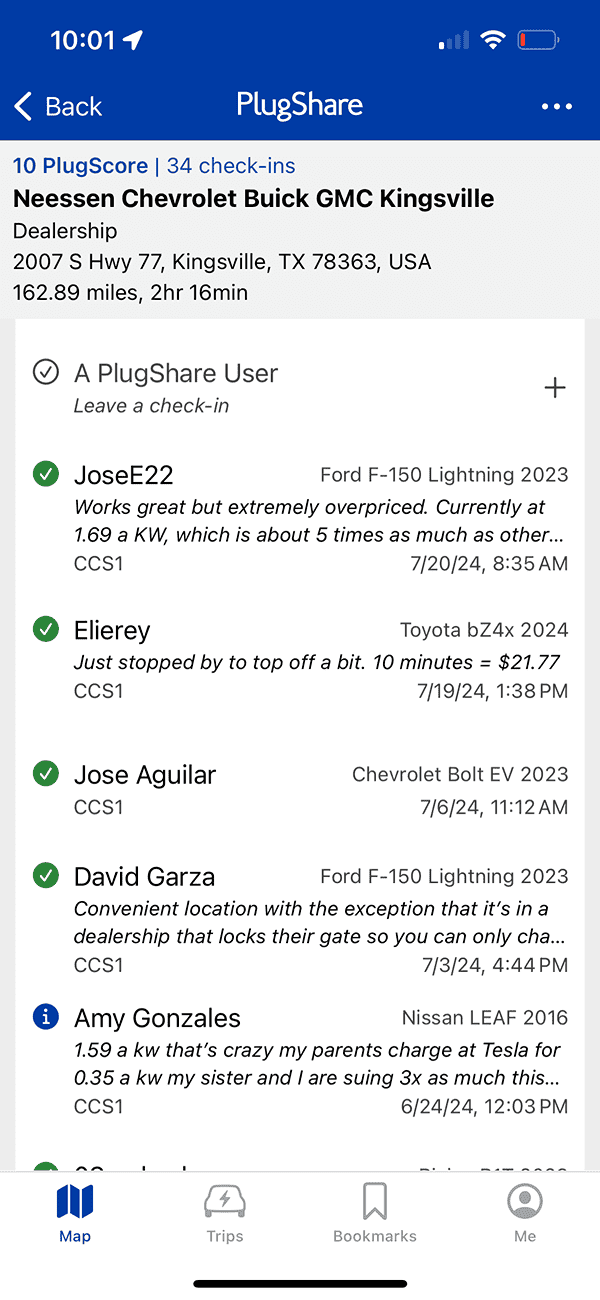Open the Map tab

click(x=75, y=1213)
